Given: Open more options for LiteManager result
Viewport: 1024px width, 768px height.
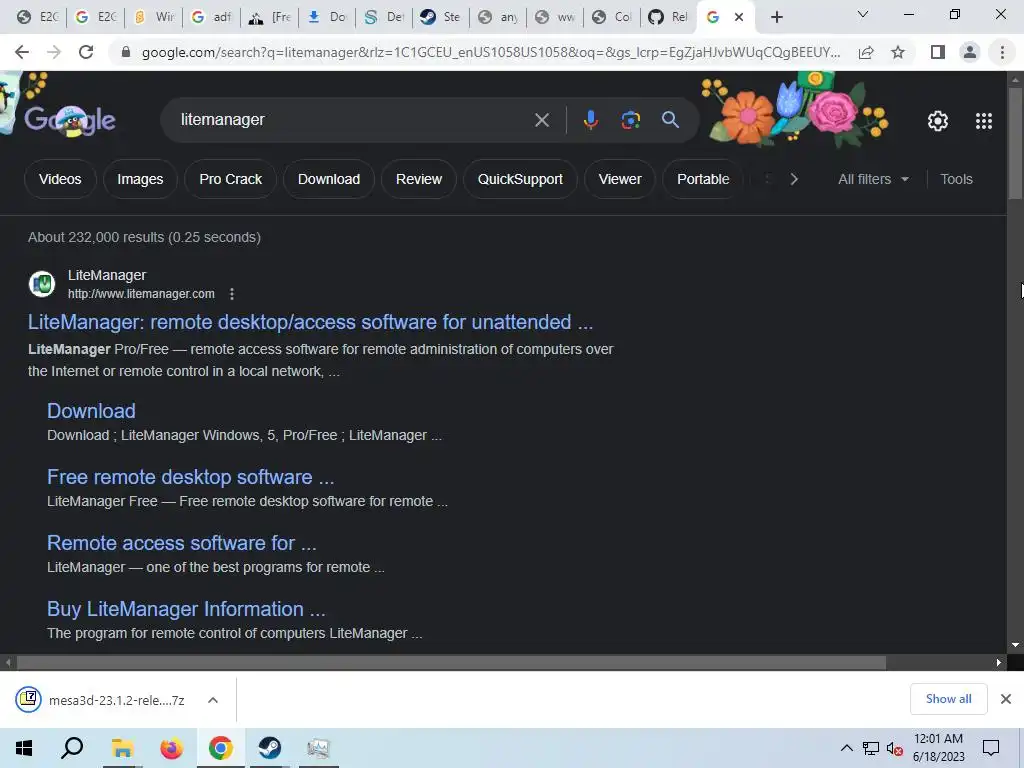Looking at the screenshot, I should point(232,294).
